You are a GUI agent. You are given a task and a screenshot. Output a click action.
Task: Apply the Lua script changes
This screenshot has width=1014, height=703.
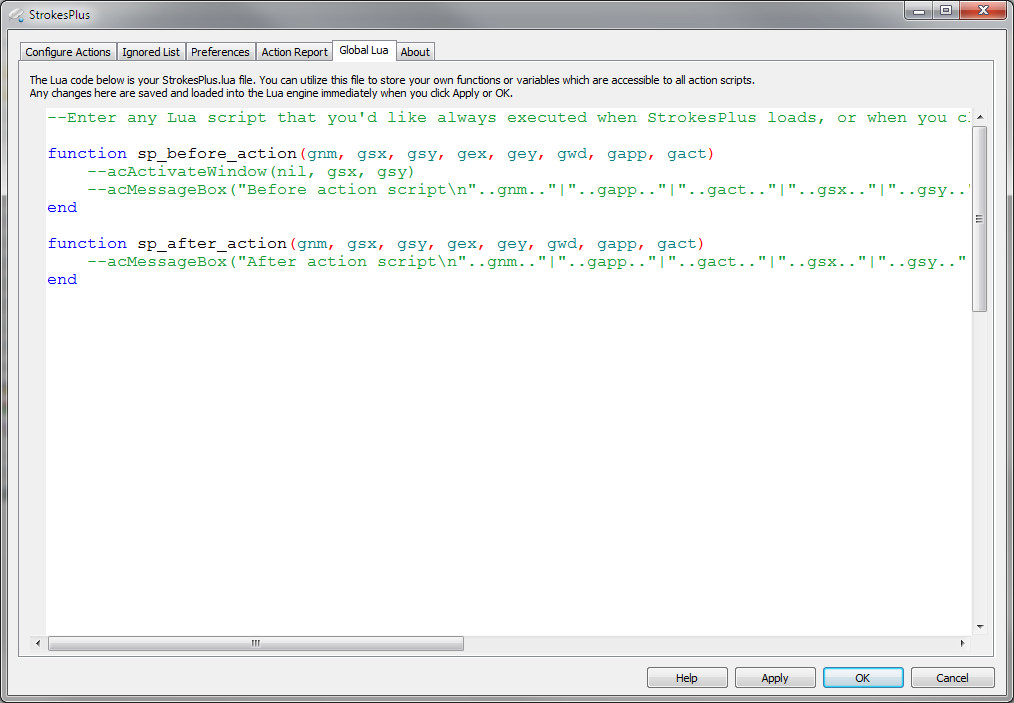pos(775,678)
